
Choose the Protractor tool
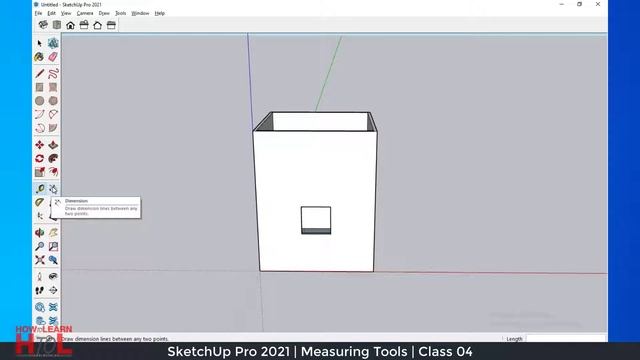click(x=40, y=202)
